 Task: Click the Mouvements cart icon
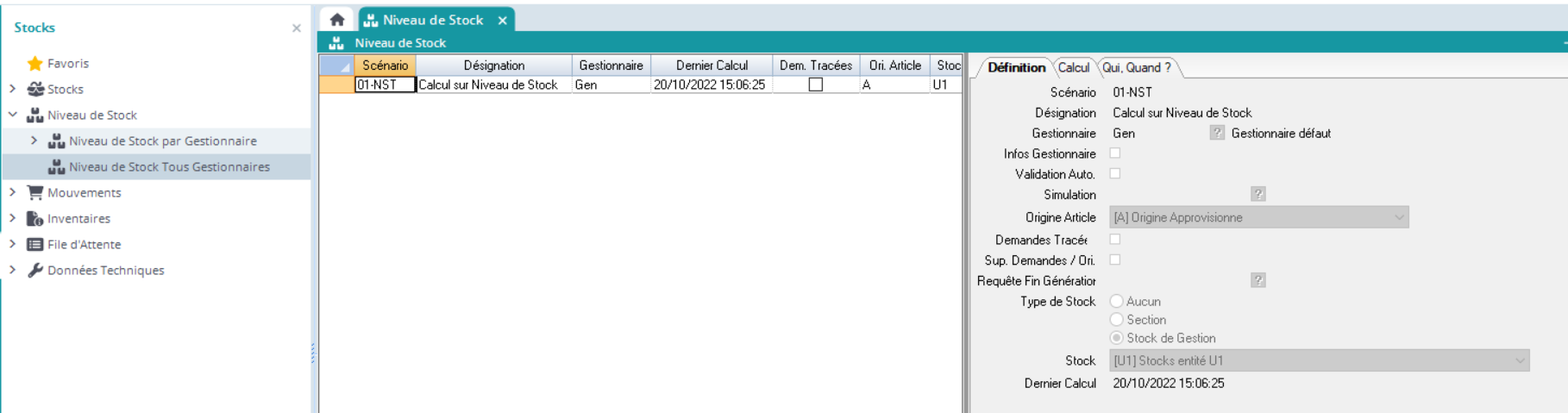35,192
